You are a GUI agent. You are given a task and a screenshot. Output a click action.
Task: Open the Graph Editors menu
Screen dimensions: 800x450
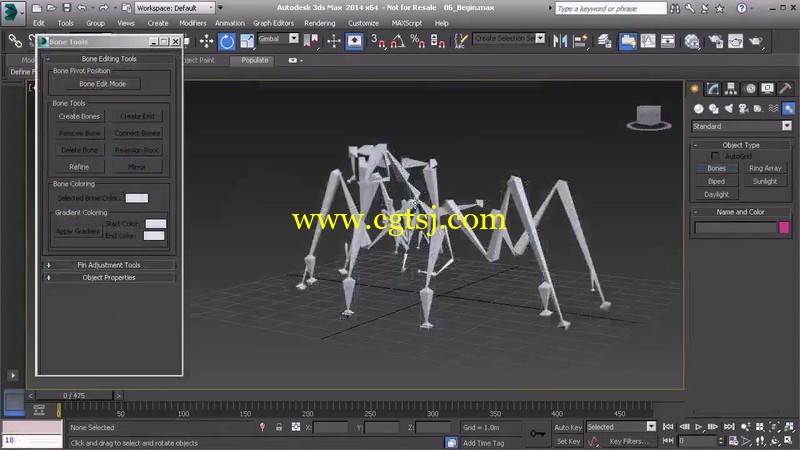click(273, 23)
